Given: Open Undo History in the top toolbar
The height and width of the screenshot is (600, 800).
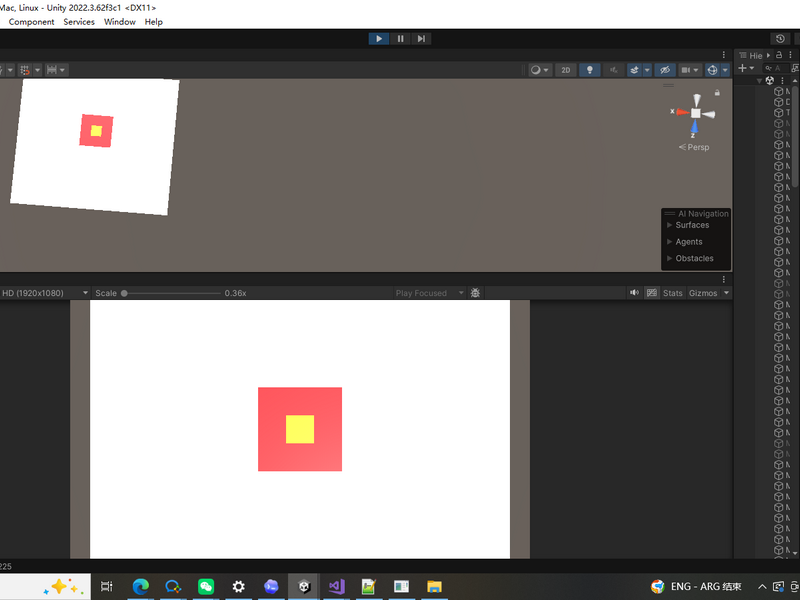Looking at the screenshot, I should 780,39.
